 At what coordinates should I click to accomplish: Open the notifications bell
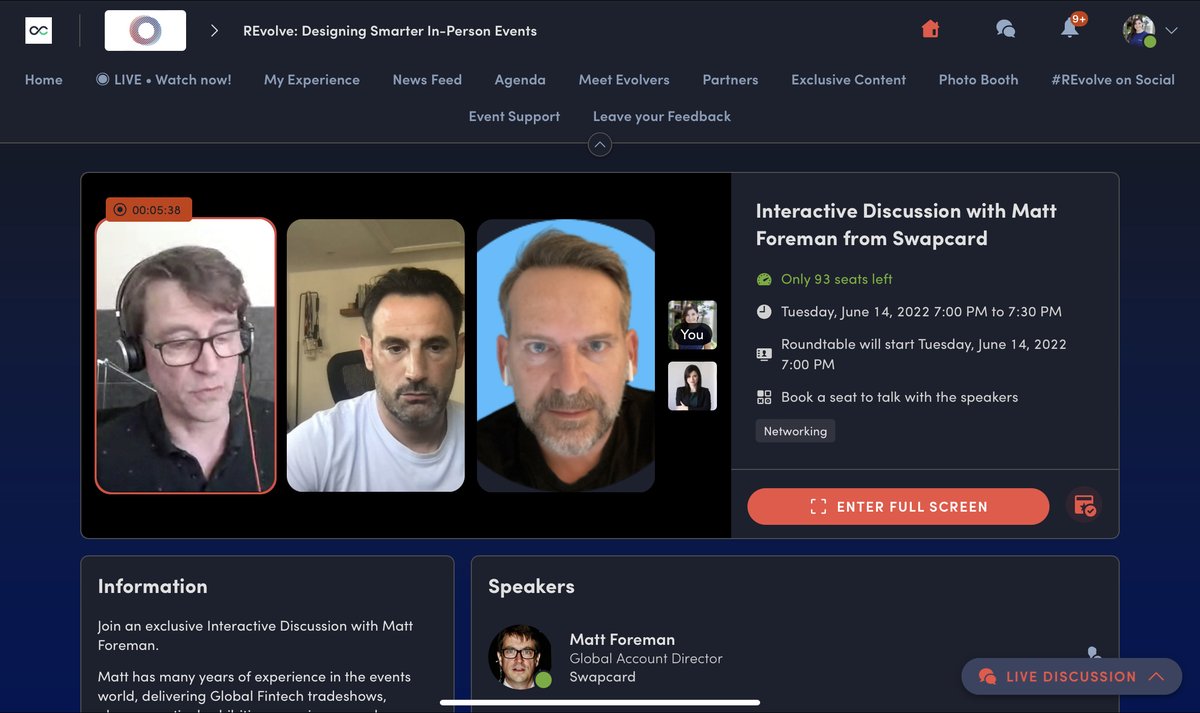pos(1070,28)
